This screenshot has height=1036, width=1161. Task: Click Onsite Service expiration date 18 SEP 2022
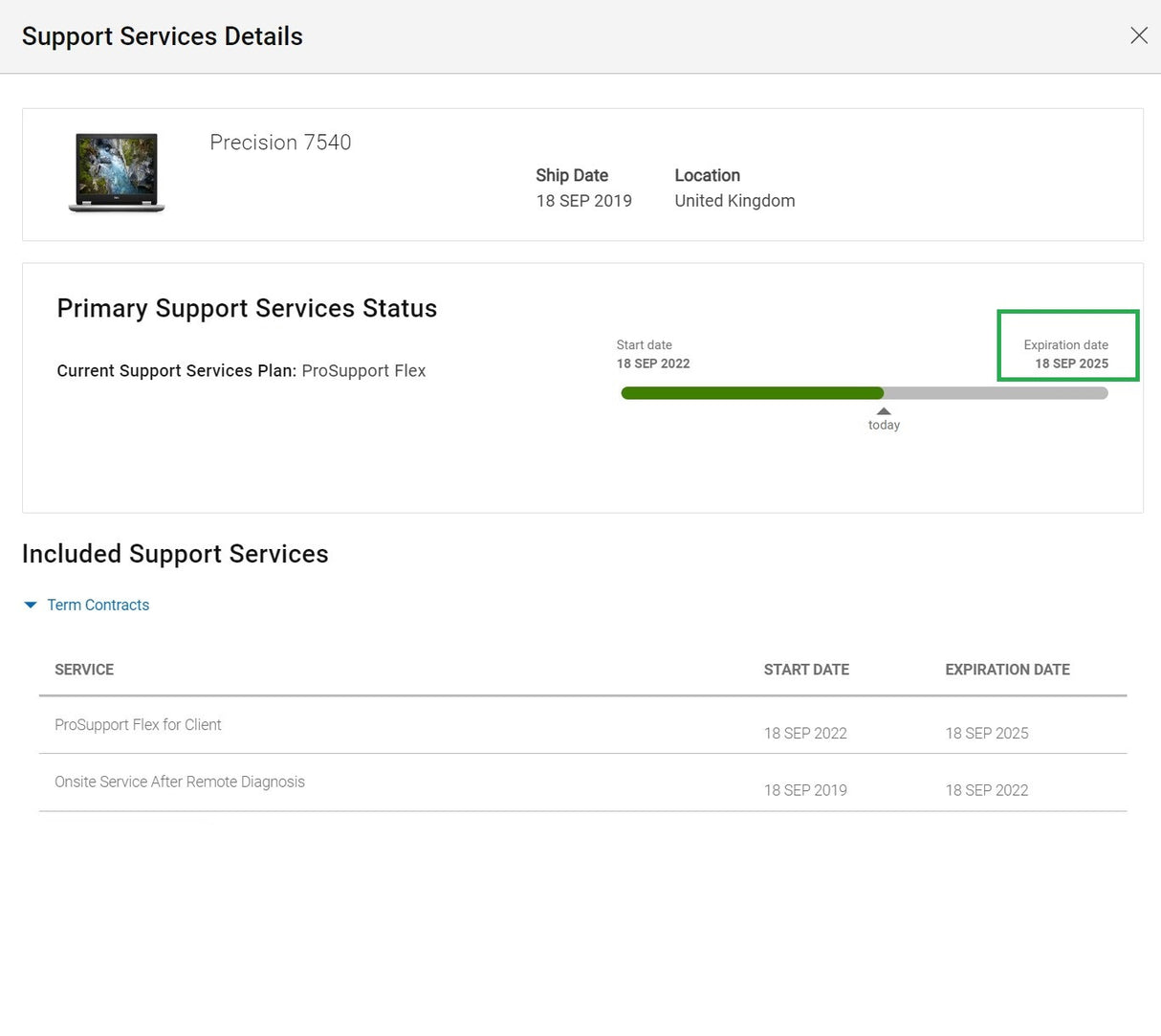pyautogui.click(x=987, y=790)
